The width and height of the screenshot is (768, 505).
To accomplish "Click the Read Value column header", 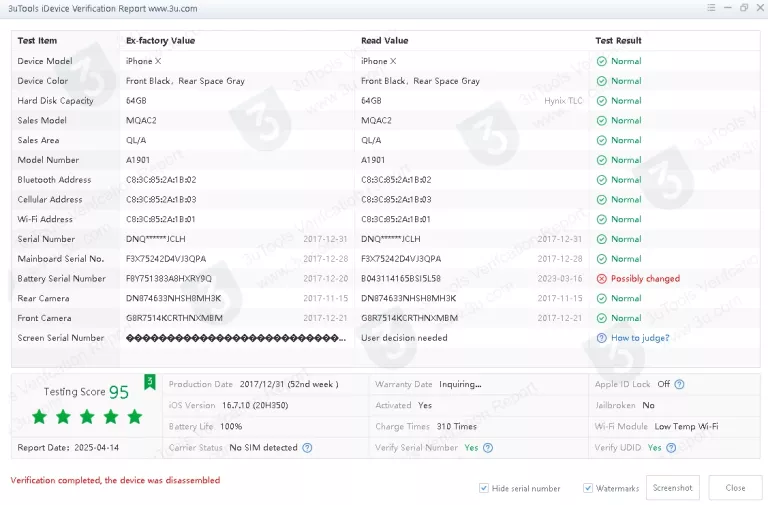I will click(384, 41).
